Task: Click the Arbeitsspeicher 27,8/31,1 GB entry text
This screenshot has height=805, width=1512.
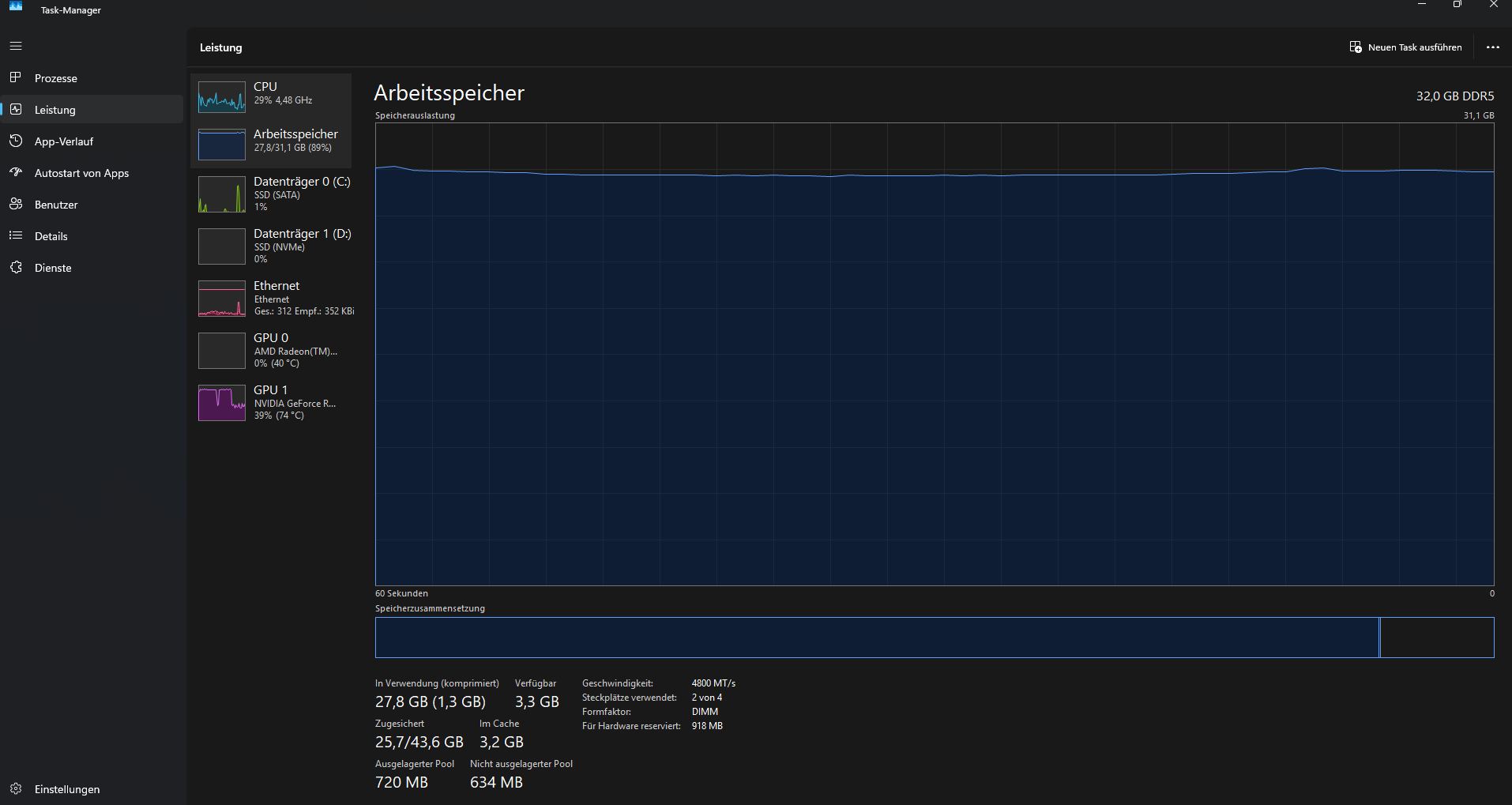Action: [293, 148]
